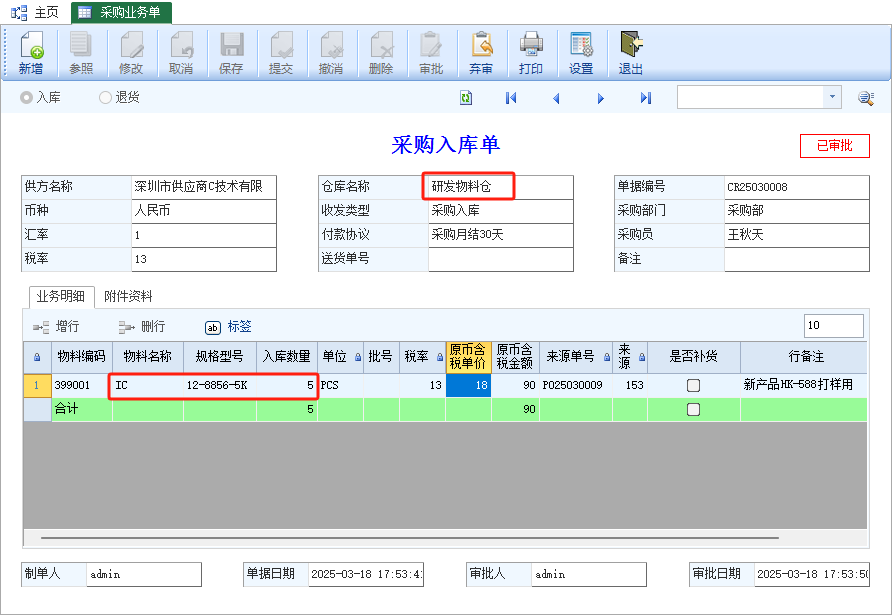Click the 单位 column header
This screenshot has height=615, width=892.
click(x=340, y=357)
